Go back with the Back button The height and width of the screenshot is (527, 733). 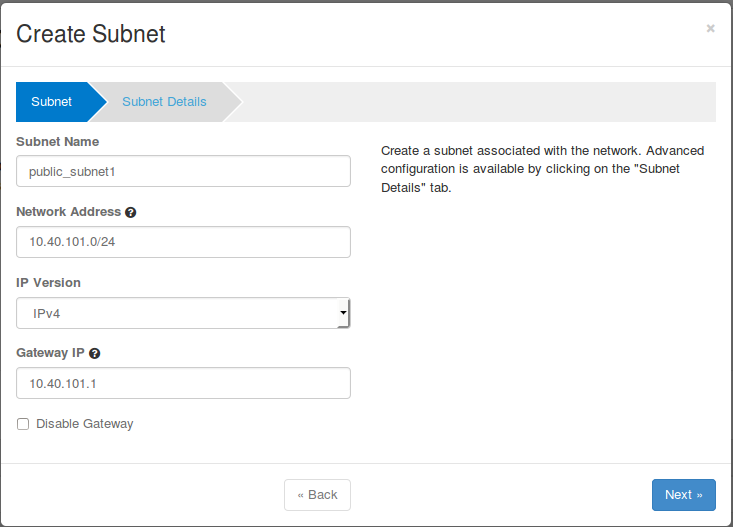[317, 495]
